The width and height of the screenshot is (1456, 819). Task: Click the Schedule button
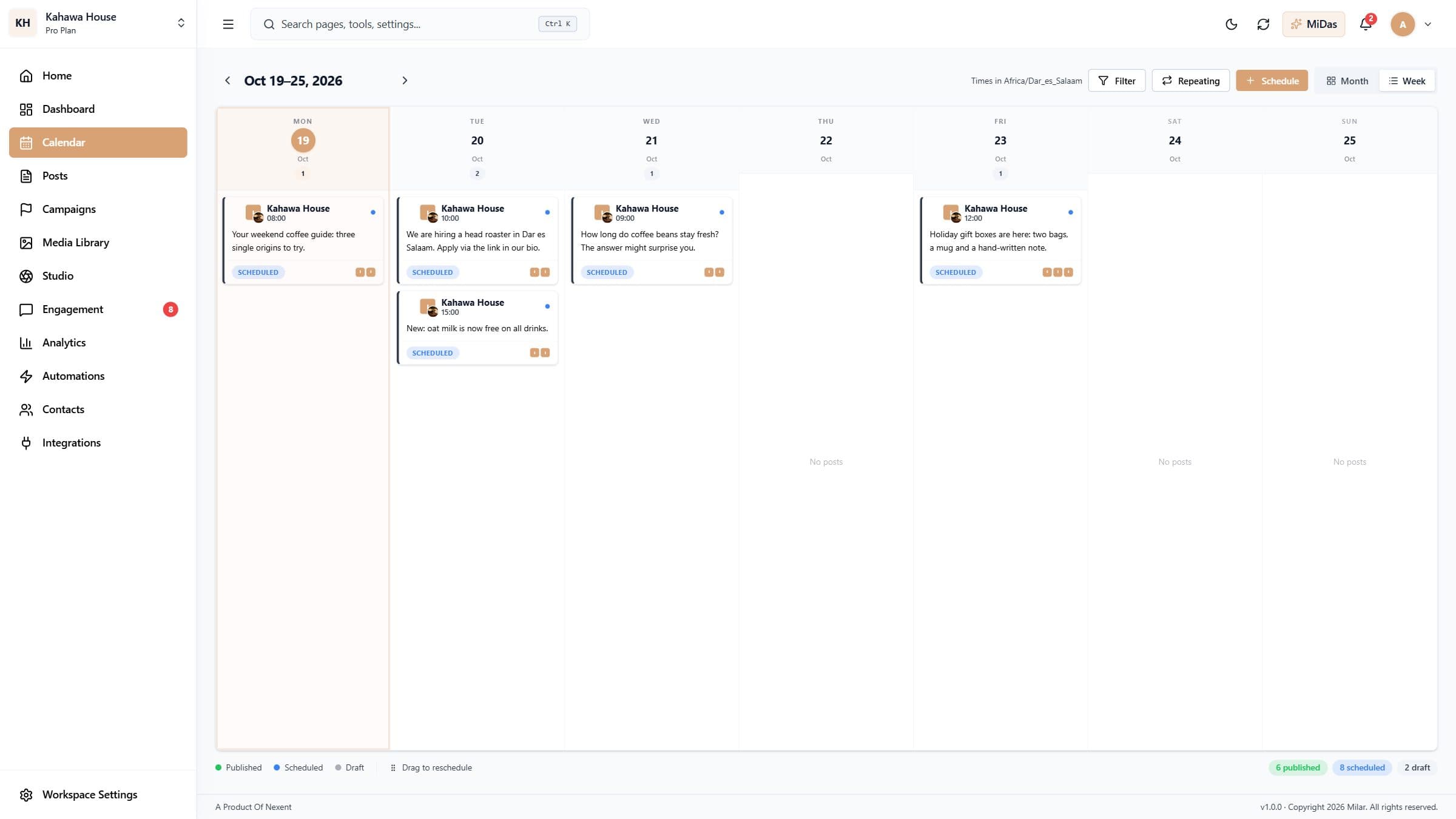pos(1272,81)
